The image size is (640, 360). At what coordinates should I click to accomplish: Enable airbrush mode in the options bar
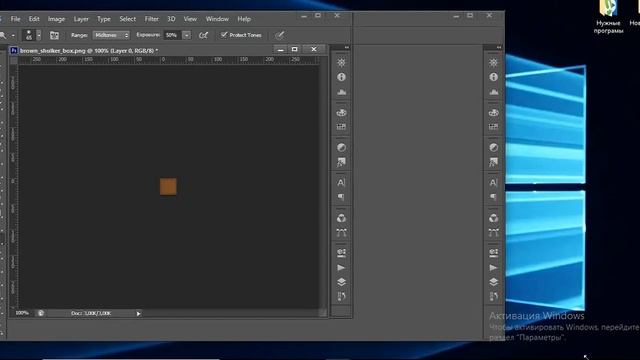point(203,36)
